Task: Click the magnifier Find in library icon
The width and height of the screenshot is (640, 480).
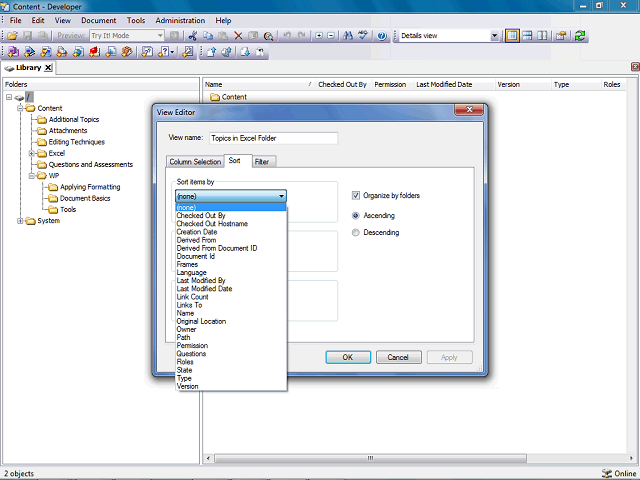Action: [268, 36]
